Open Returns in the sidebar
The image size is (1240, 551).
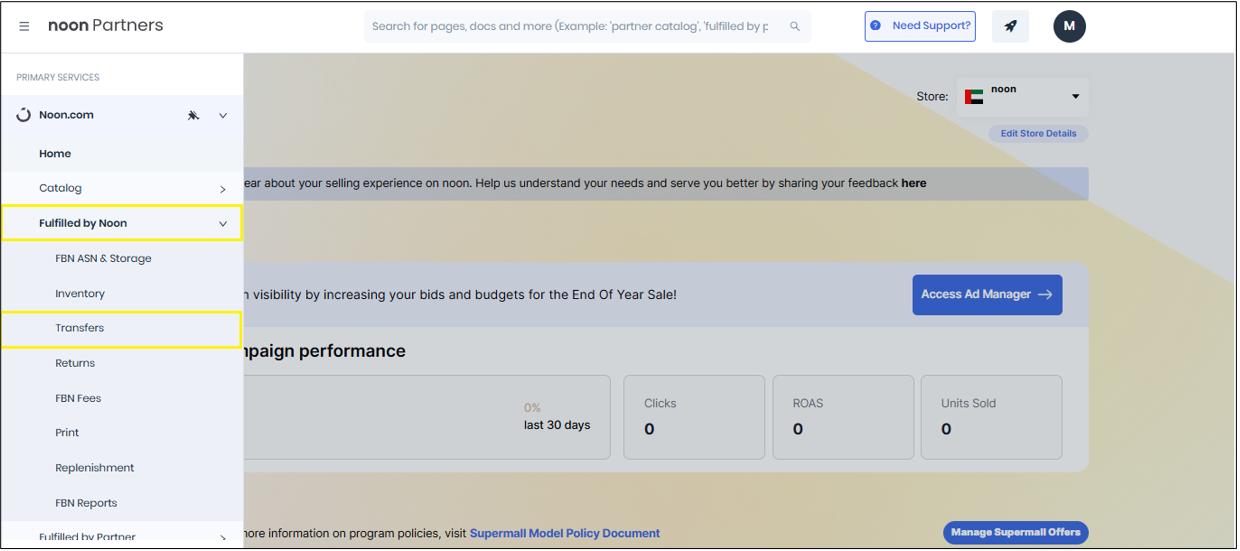click(x=75, y=363)
